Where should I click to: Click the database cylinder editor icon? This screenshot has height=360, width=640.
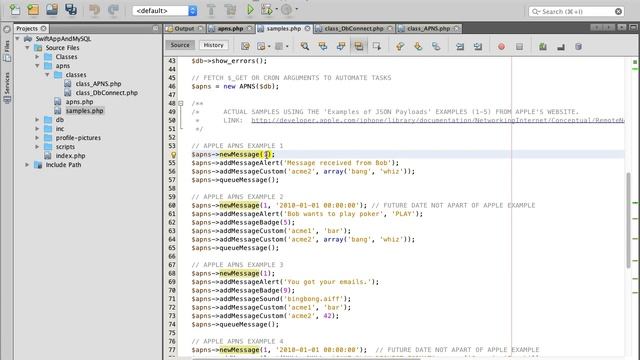tap(578, 47)
